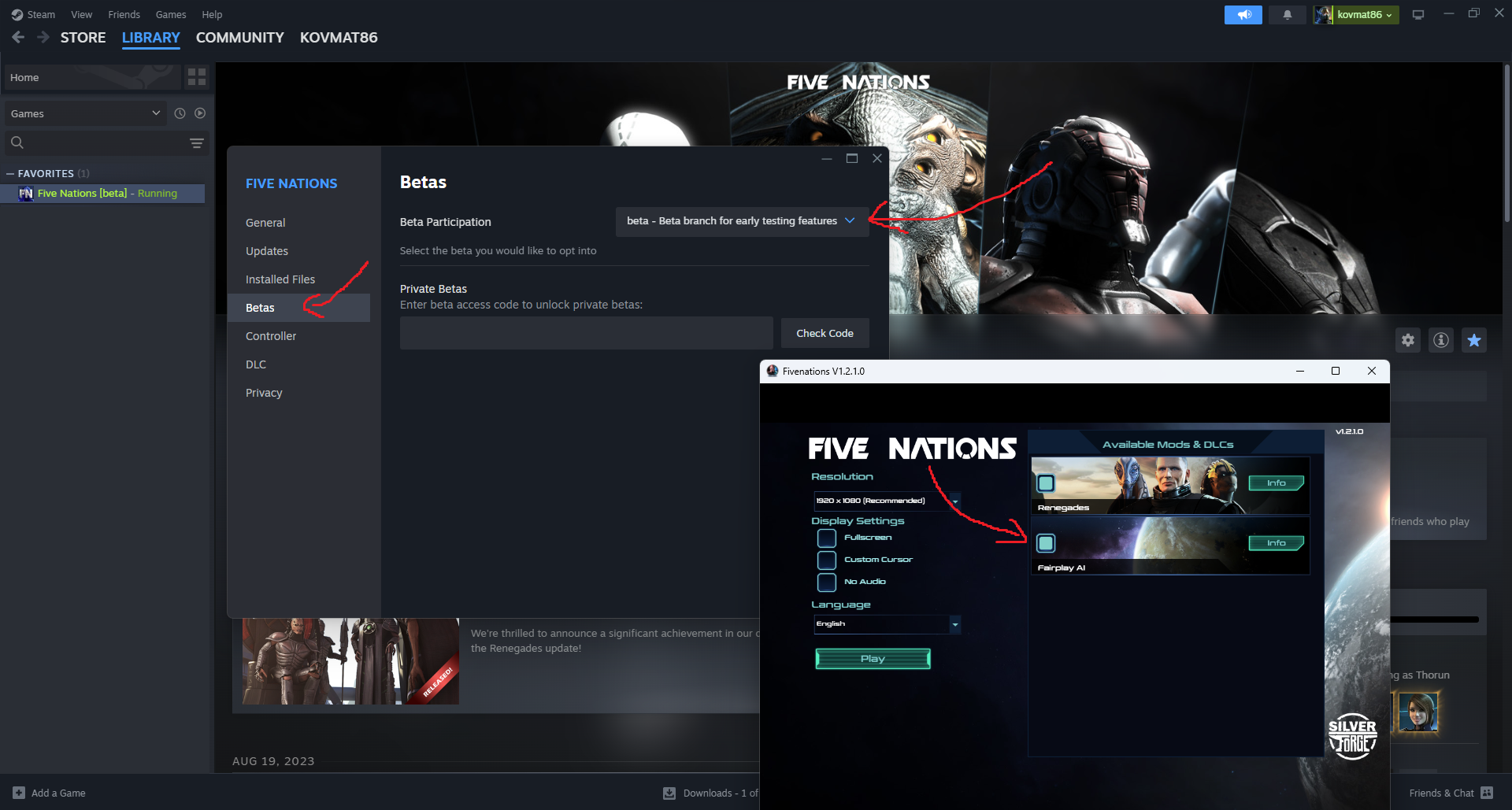Enable the Renegades mod checkbox
The image size is (1512, 810).
[1046, 483]
